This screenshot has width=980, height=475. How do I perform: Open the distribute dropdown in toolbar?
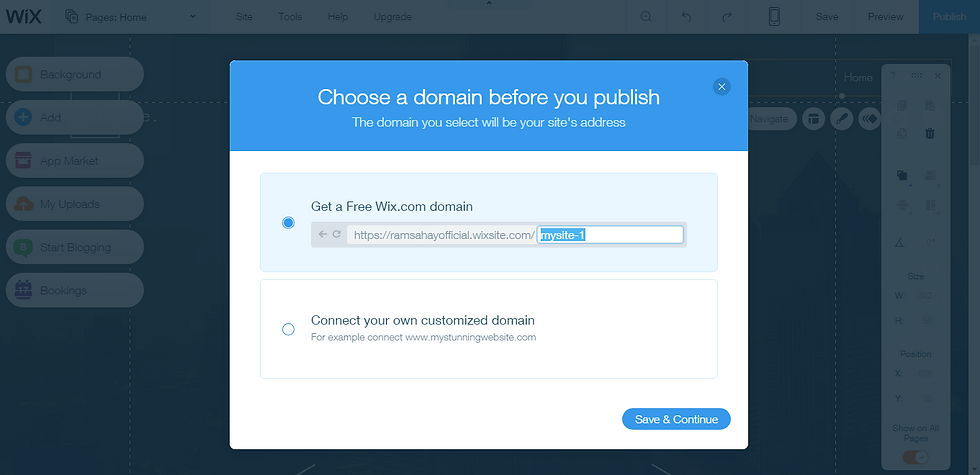902,206
